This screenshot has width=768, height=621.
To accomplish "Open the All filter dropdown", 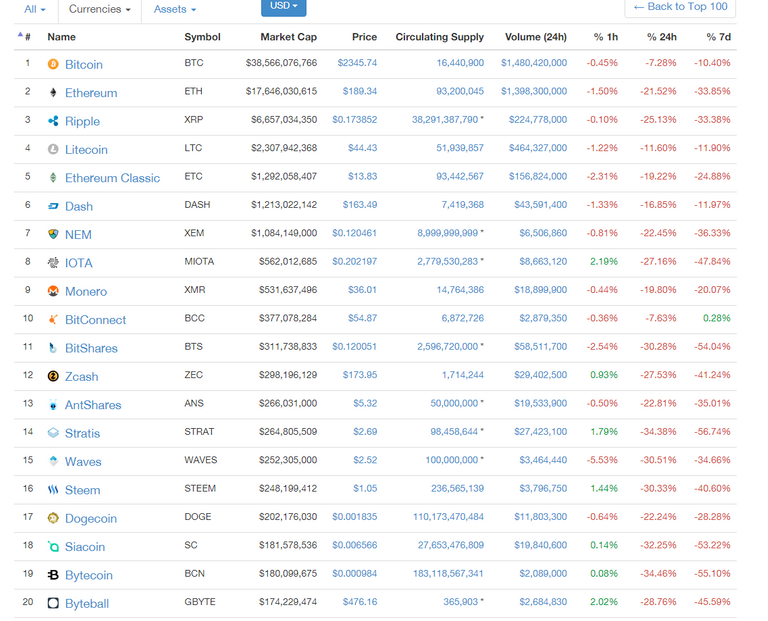I will click(x=35, y=9).
